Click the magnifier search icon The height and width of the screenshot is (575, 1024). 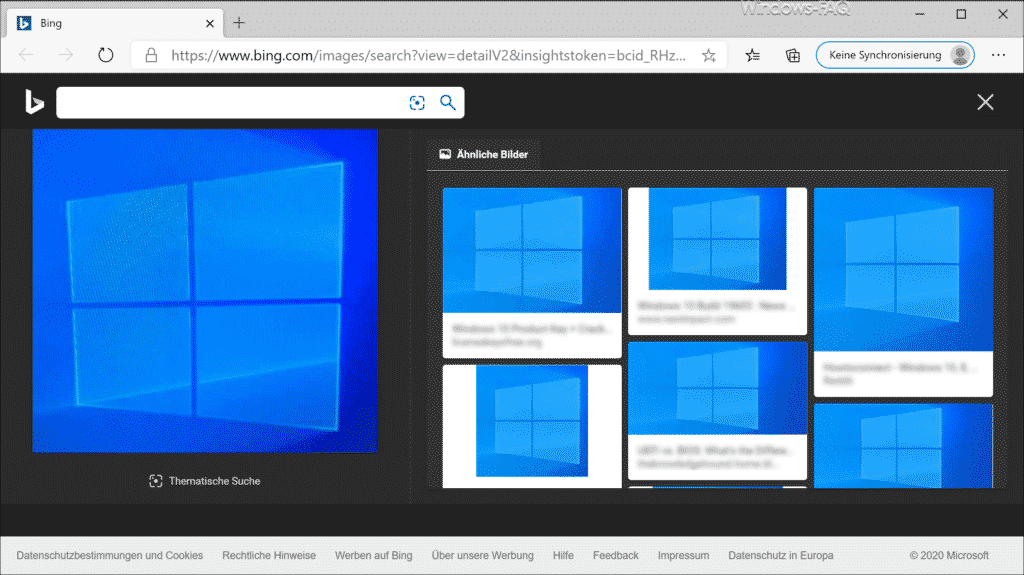tap(447, 103)
